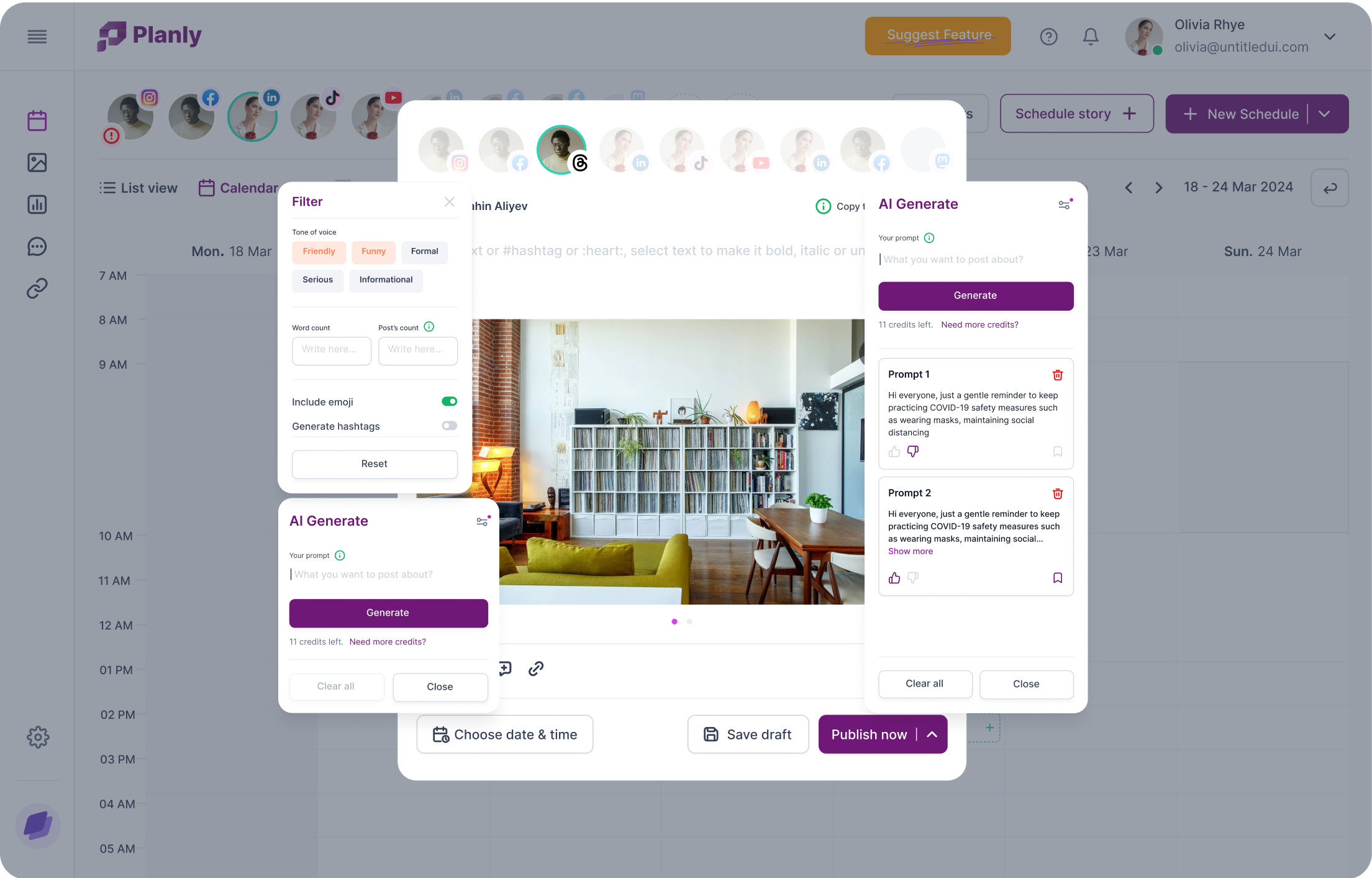Screen dimensions: 1372x878
Task: Toggle the Generate hashtags switch on
Action: click(449, 426)
